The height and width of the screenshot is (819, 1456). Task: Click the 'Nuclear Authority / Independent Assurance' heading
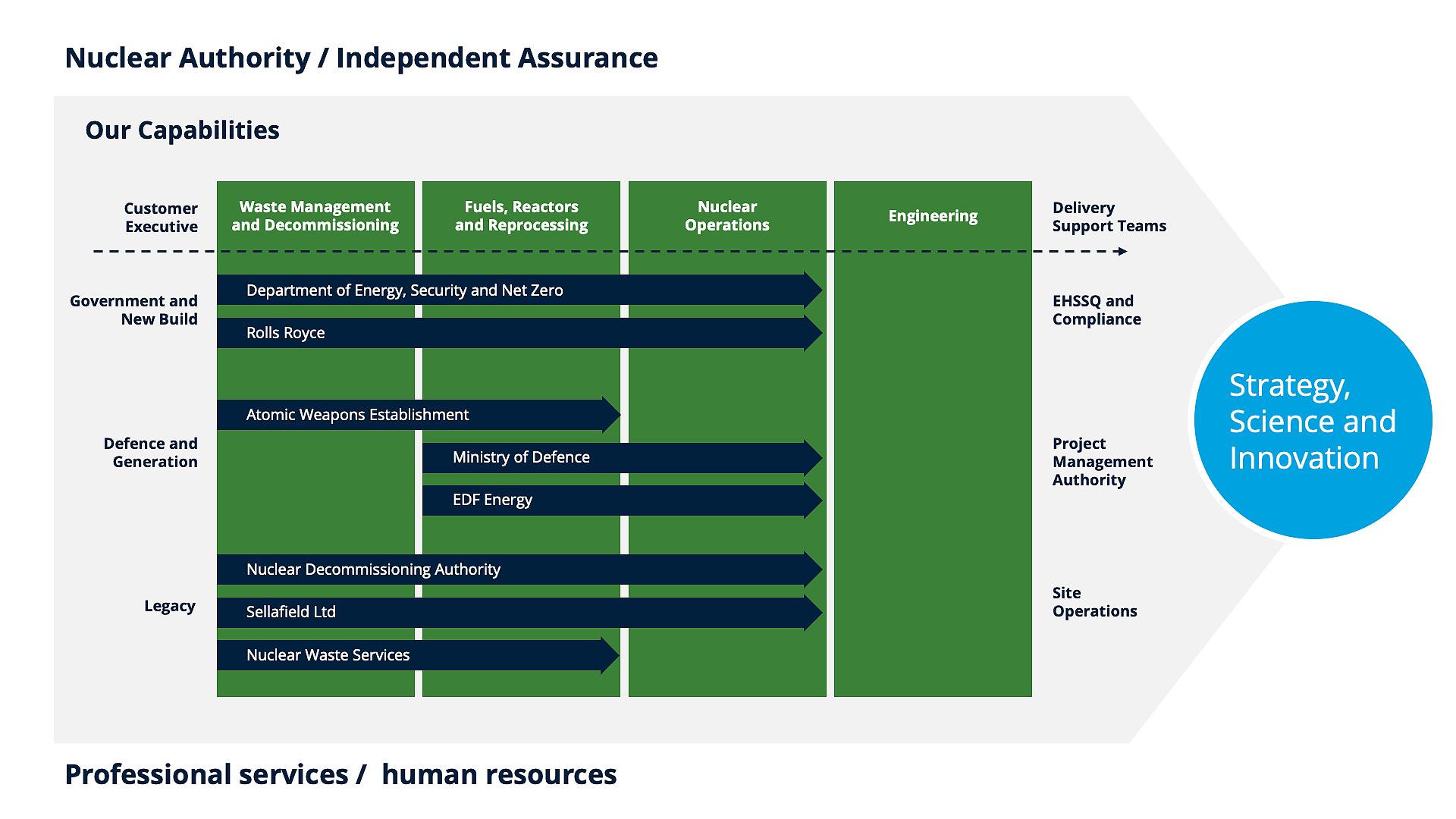(361, 58)
